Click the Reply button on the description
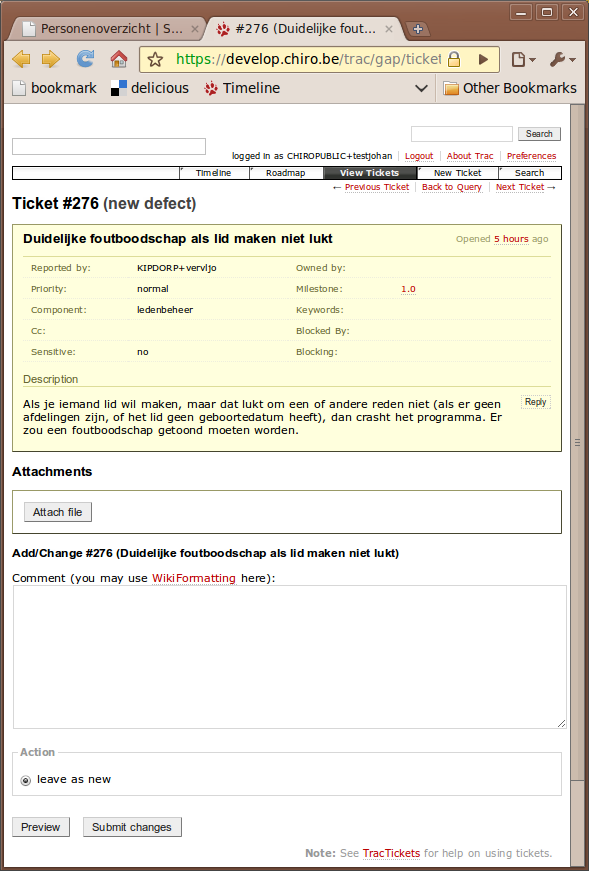 [x=536, y=402]
